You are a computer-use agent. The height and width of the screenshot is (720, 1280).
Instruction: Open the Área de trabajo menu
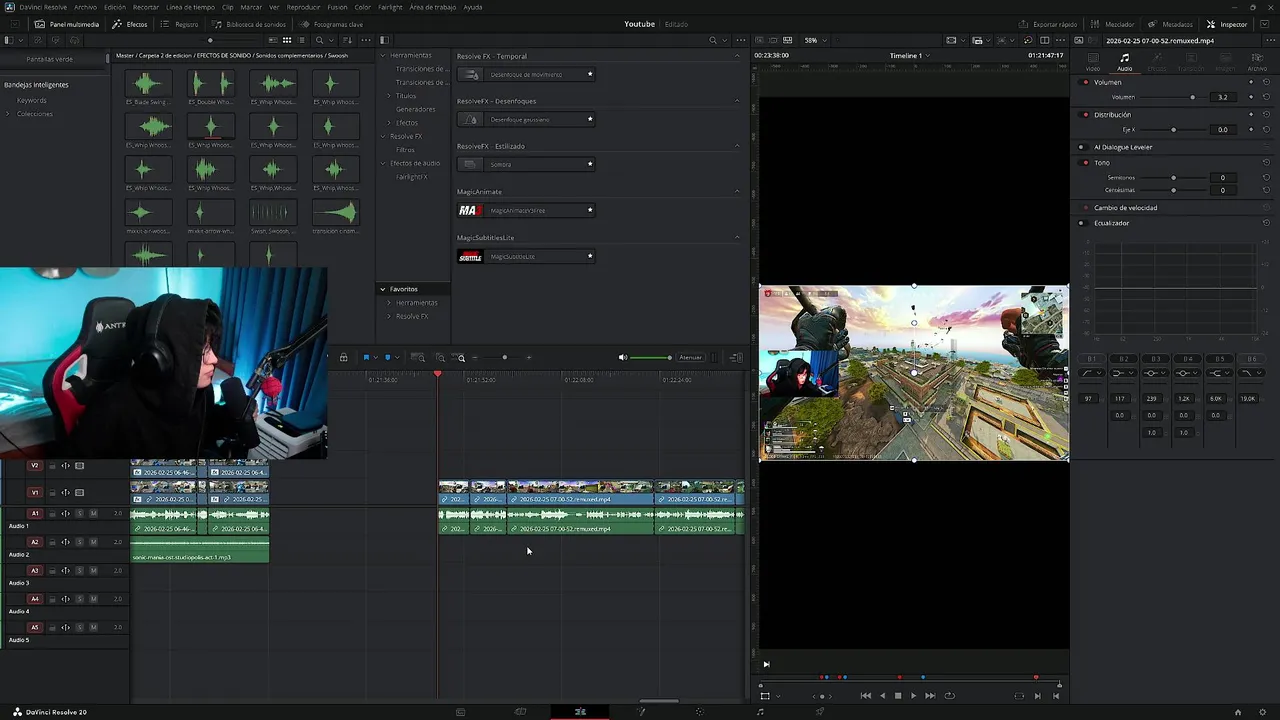point(433,7)
